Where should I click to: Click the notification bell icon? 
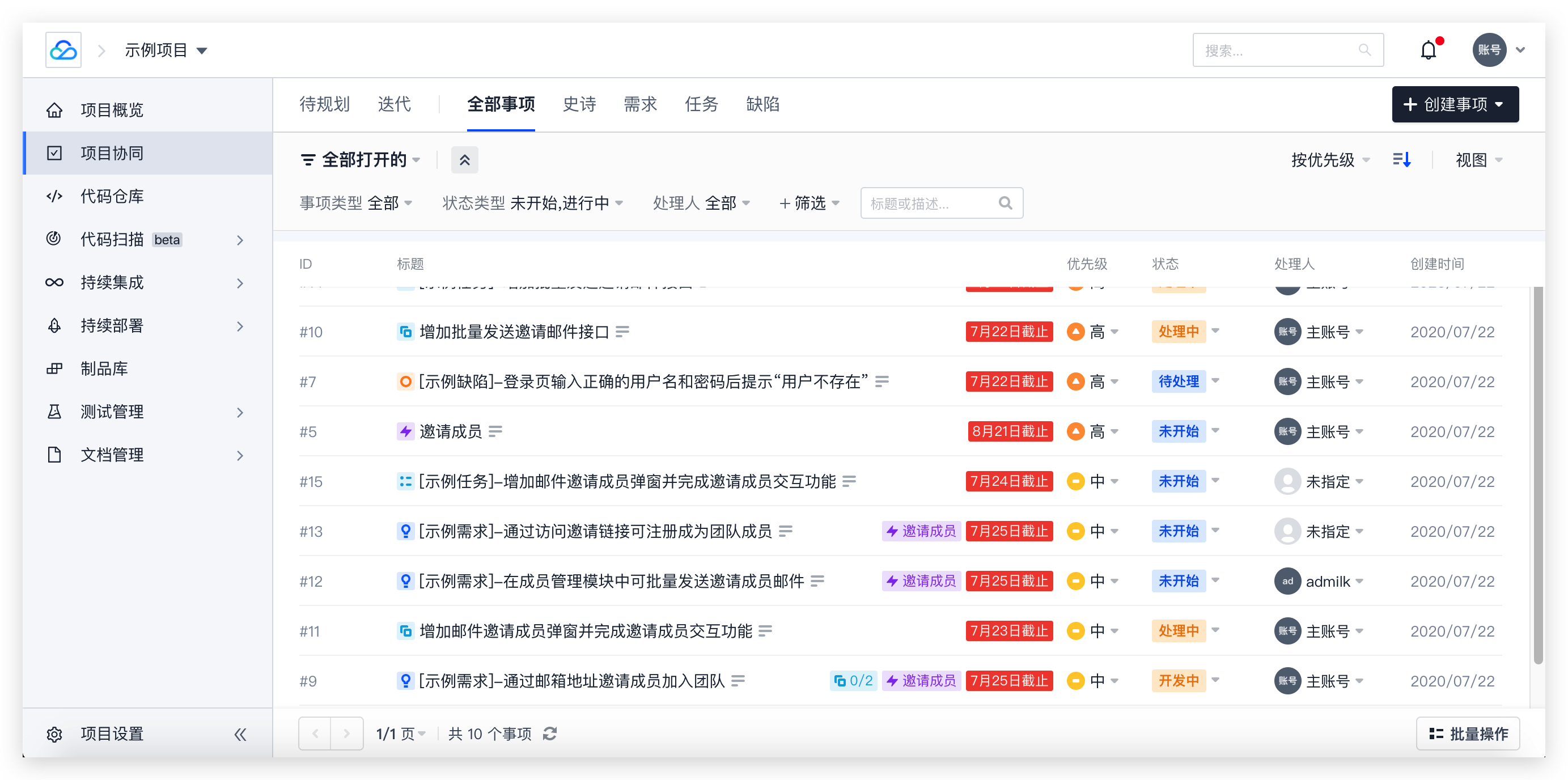click(x=1428, y=50)
